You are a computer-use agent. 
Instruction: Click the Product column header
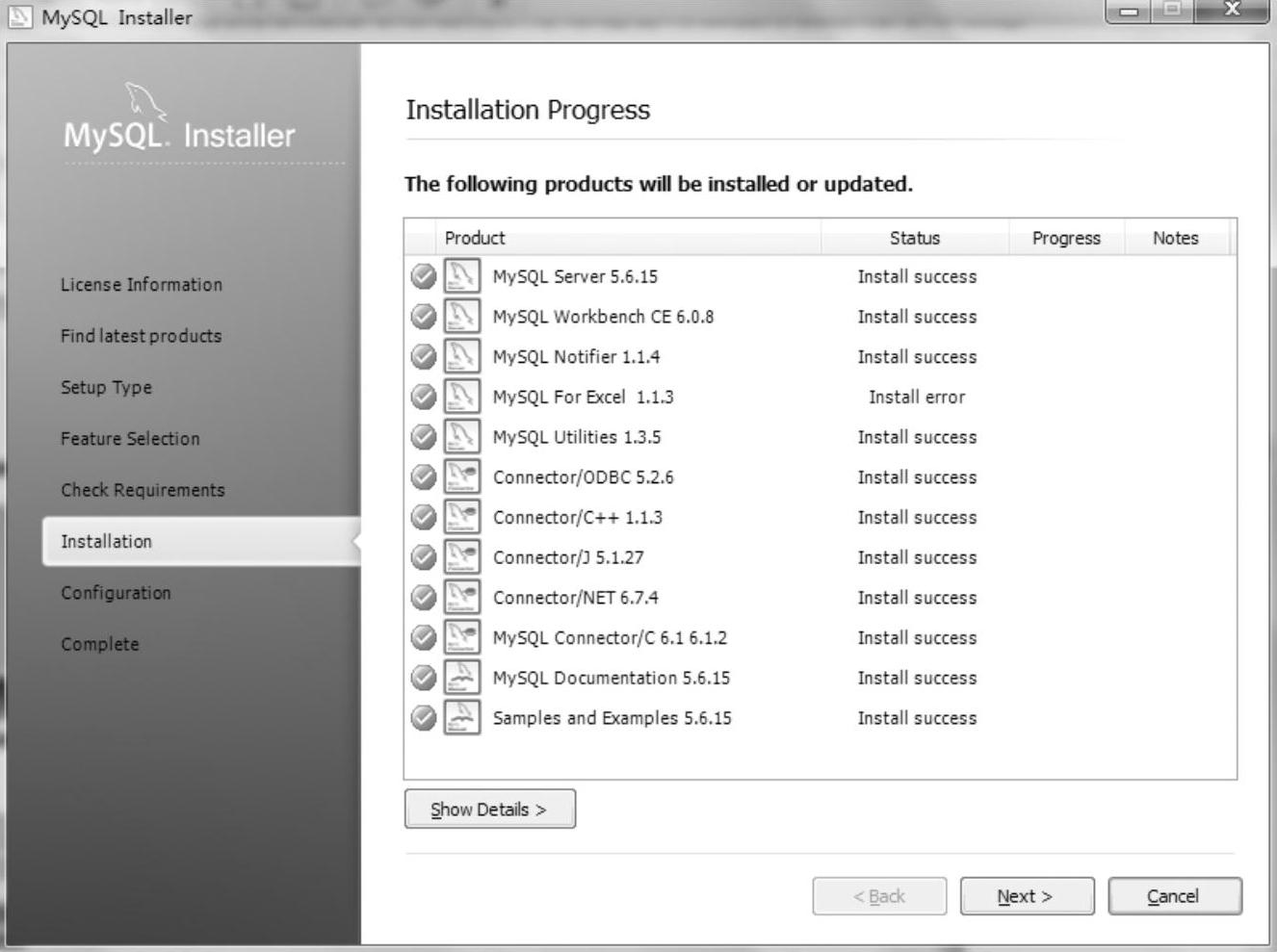628,238
